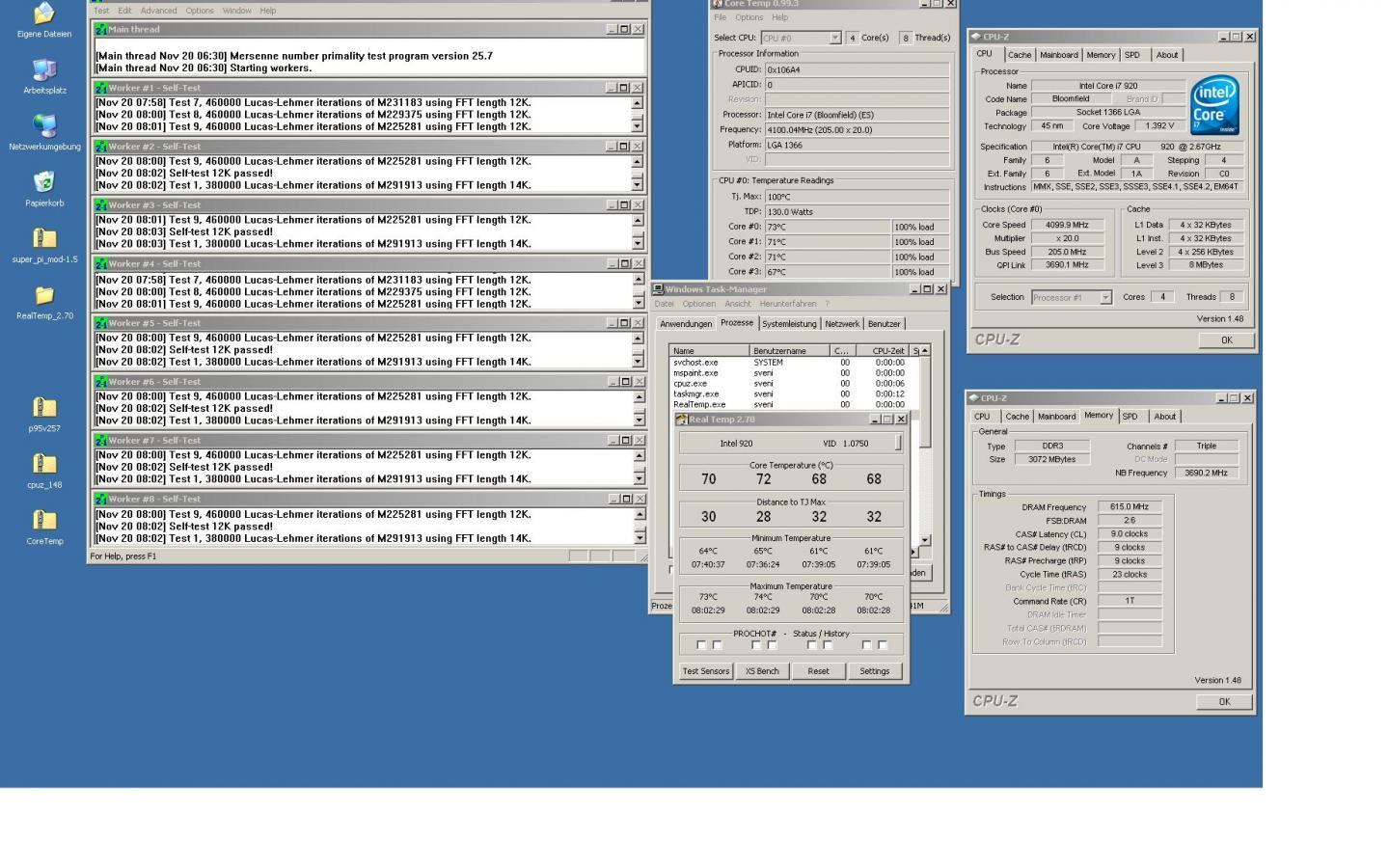
Task: Open the Processor #1 selection dropdown in CPU-Z
Action: click(1105, 297)
